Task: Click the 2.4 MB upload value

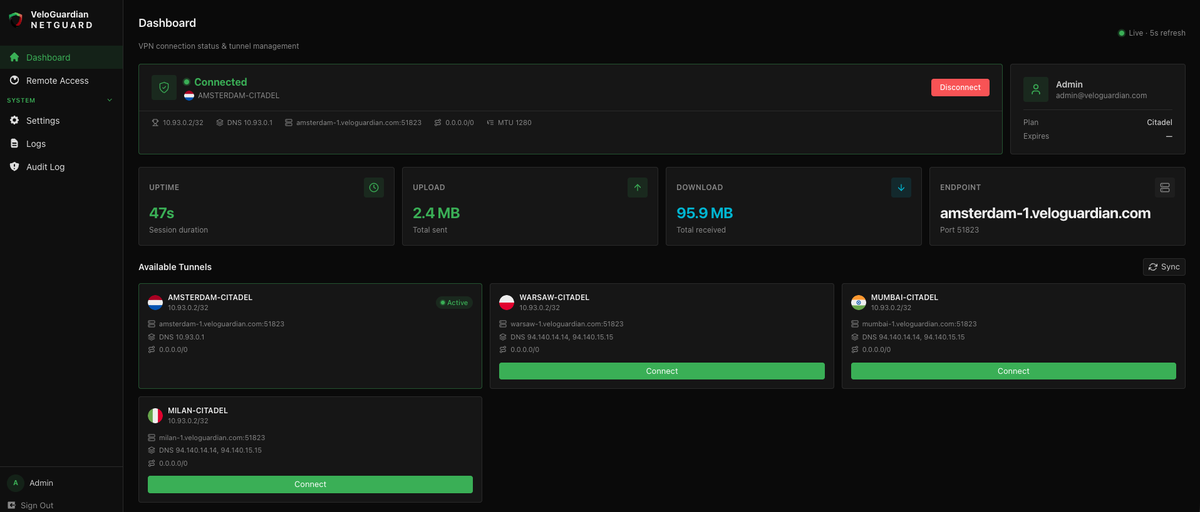Action: [x=436, y=213]
